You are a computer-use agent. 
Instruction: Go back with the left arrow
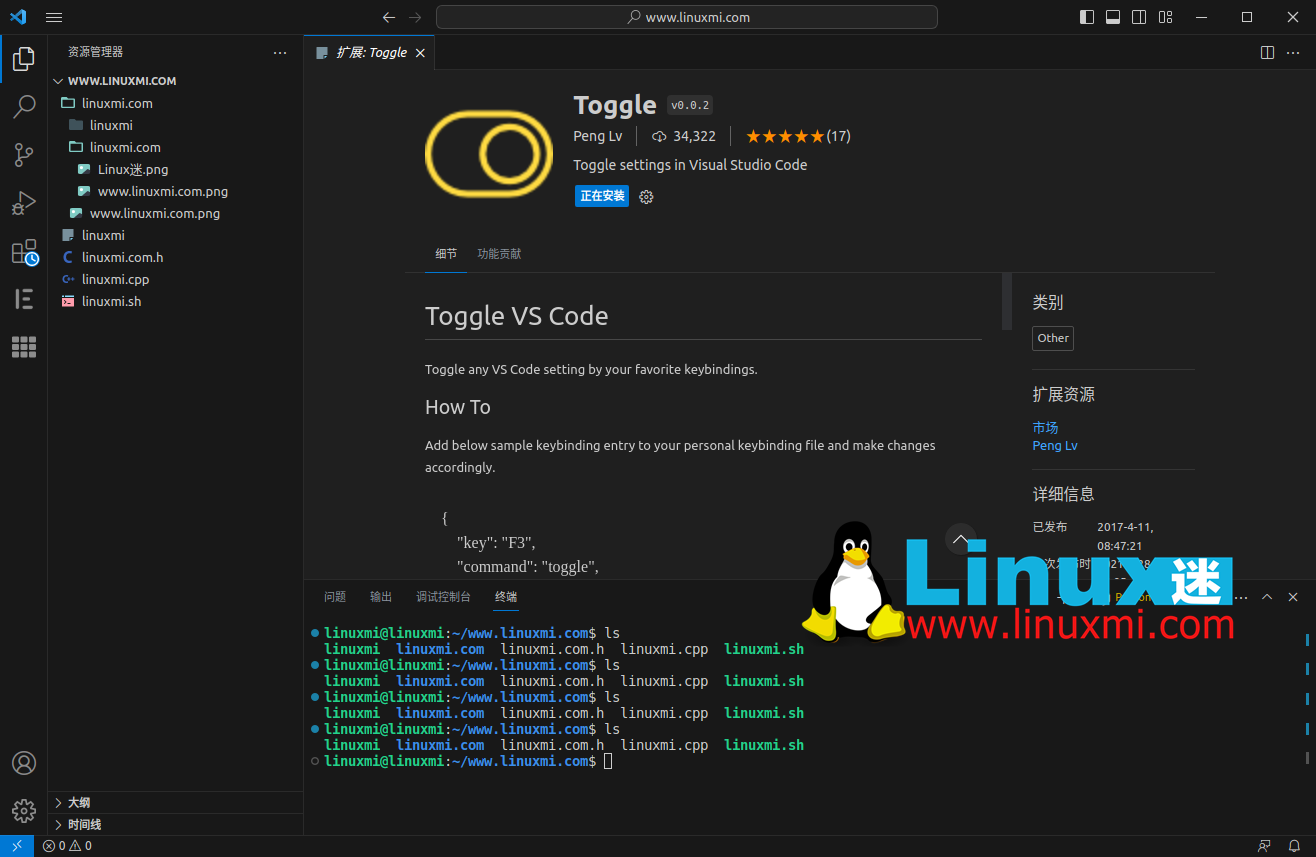(389, 17)
